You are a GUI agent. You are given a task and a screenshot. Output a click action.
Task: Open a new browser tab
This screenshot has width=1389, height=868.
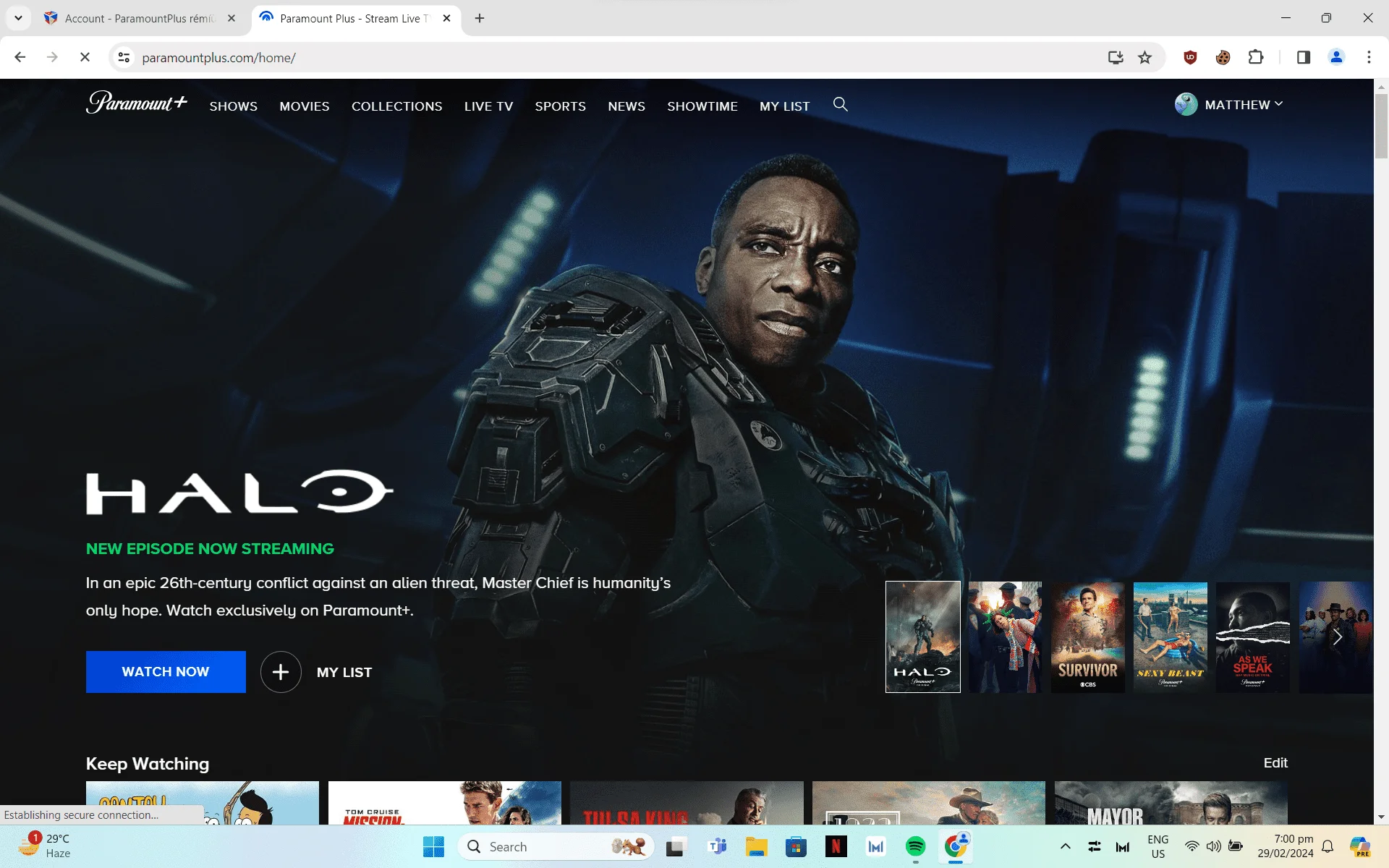point(480,18)
